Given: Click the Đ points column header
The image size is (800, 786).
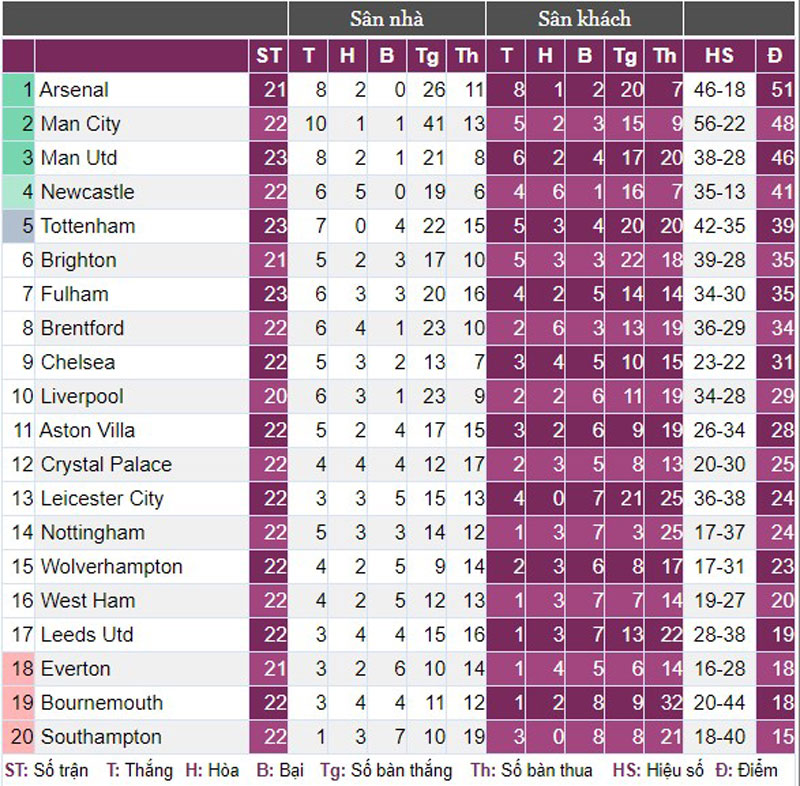Looking at the screenshot, I should [774, 56].
